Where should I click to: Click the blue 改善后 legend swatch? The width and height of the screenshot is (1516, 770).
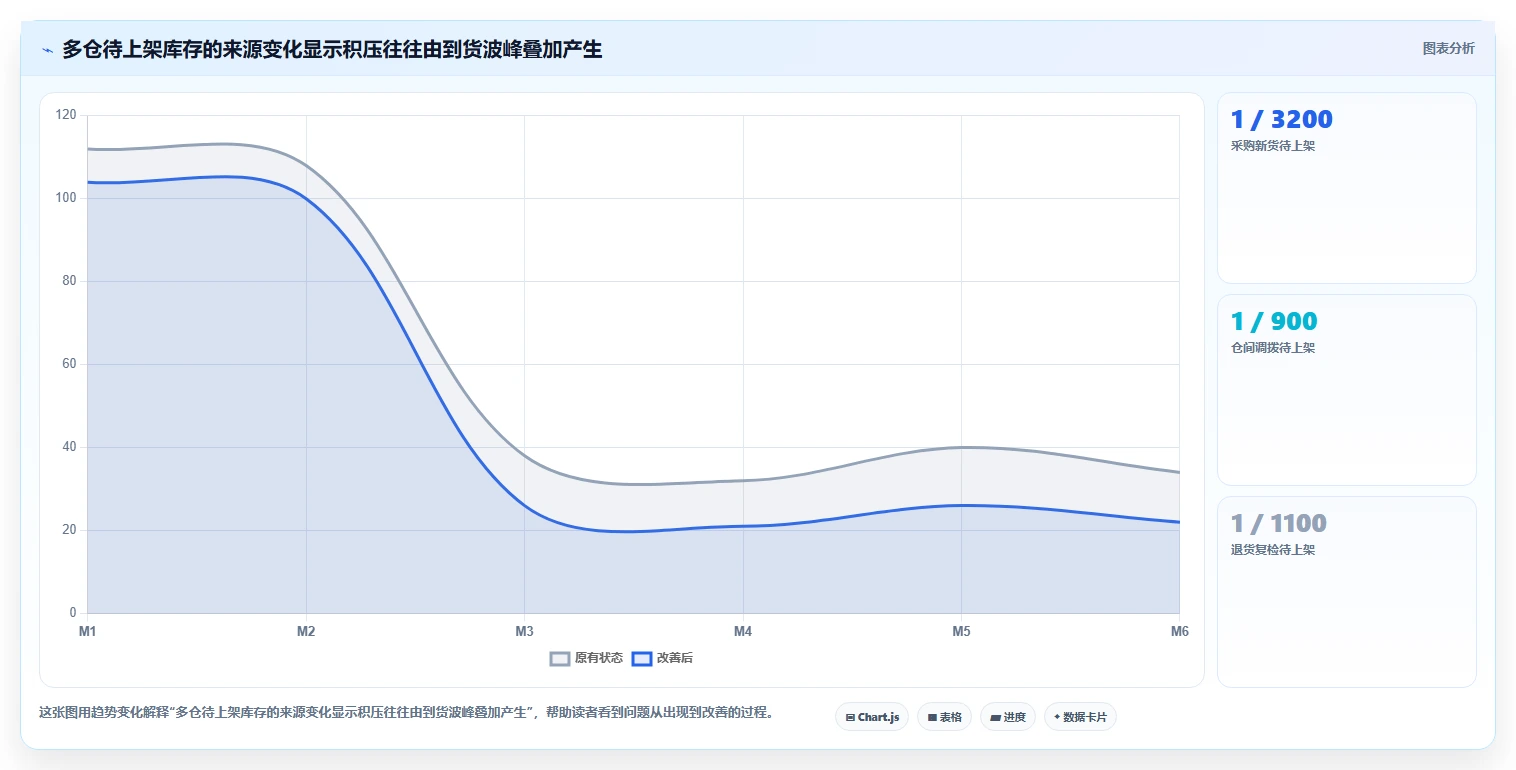pyautogui.click(x=642, y=658)
